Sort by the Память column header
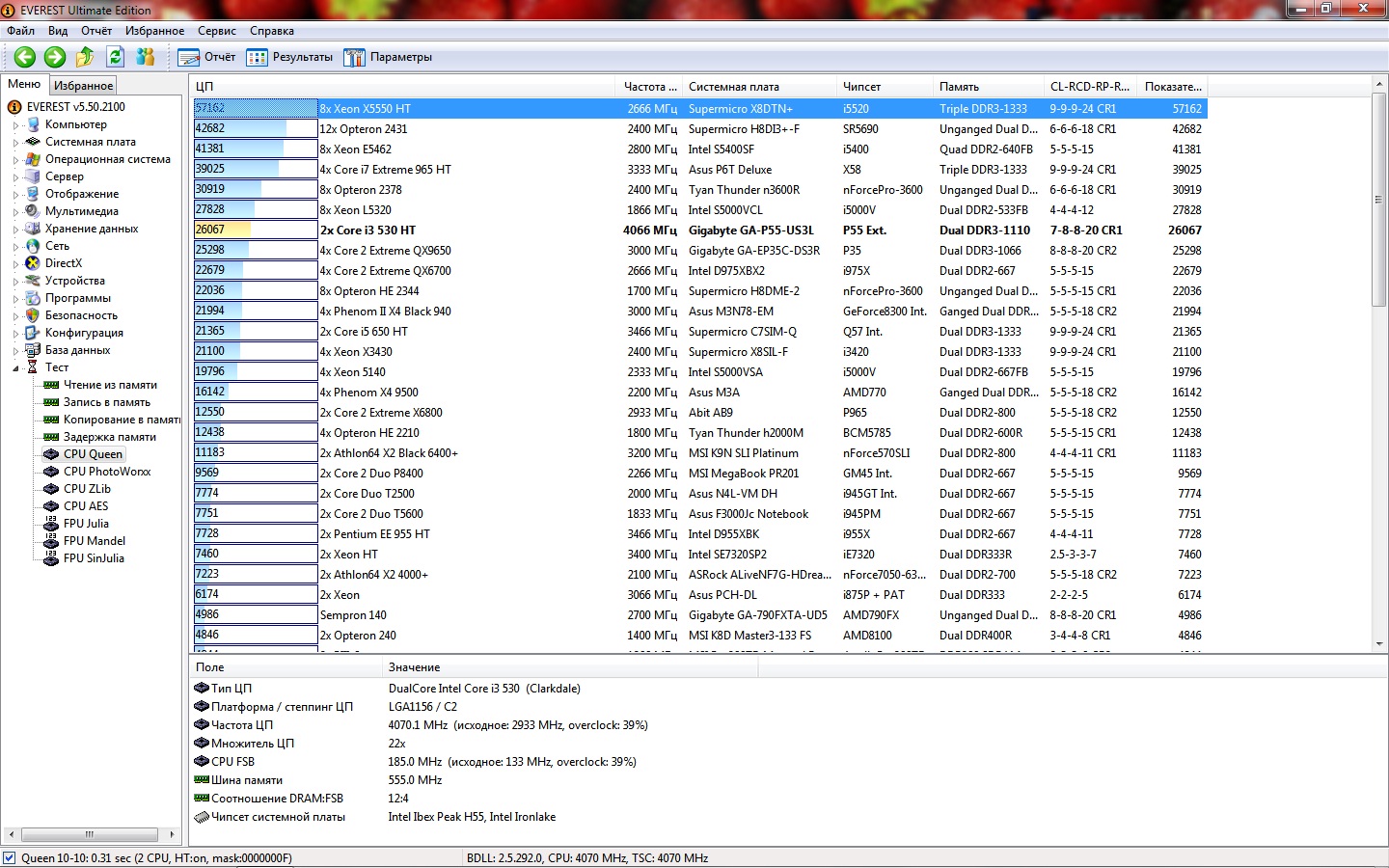This screenshot has height=868, width=1389. coord(989,87)
